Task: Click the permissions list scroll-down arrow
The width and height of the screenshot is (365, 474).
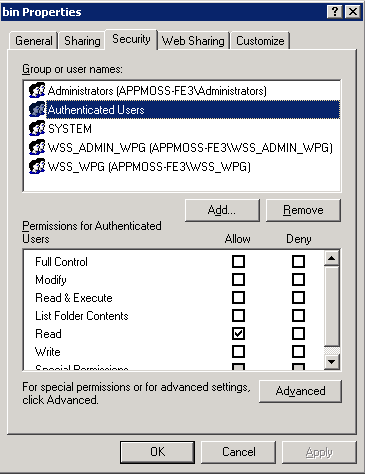Action: [x=332, y=362]
